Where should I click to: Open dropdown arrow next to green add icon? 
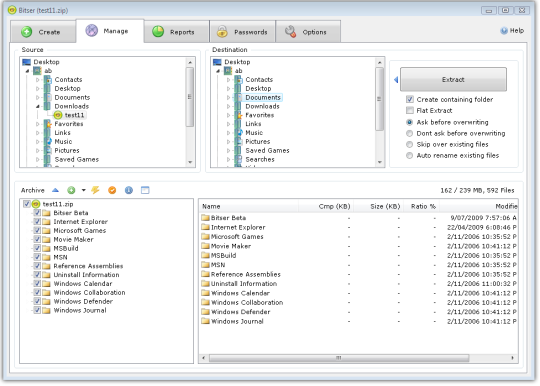pos(83,190)
